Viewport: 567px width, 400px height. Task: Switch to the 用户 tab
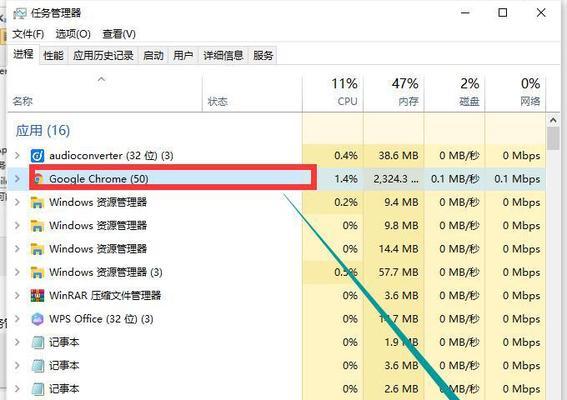coord(183,55)
